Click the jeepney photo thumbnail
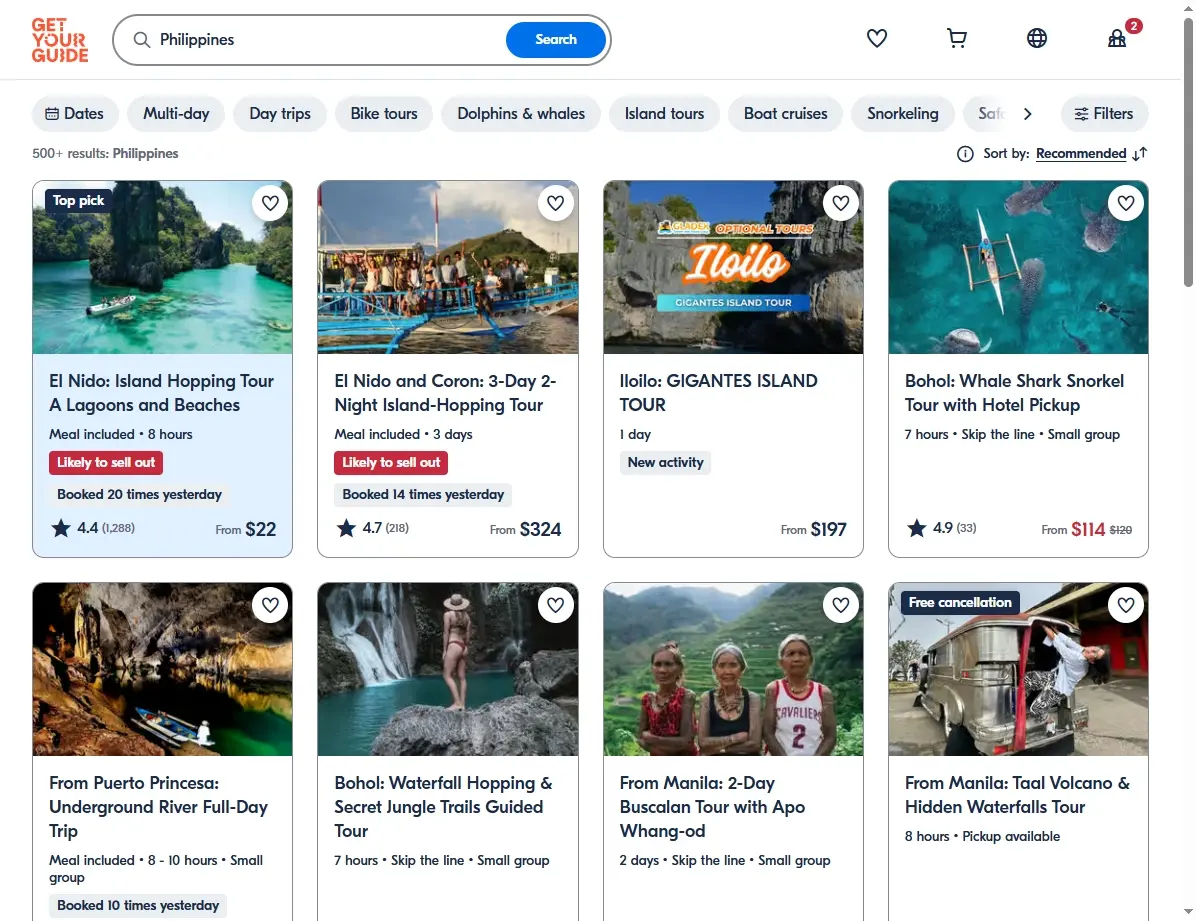The height and width of the screenshot is (921, 1196). [x=1018, y=669]
